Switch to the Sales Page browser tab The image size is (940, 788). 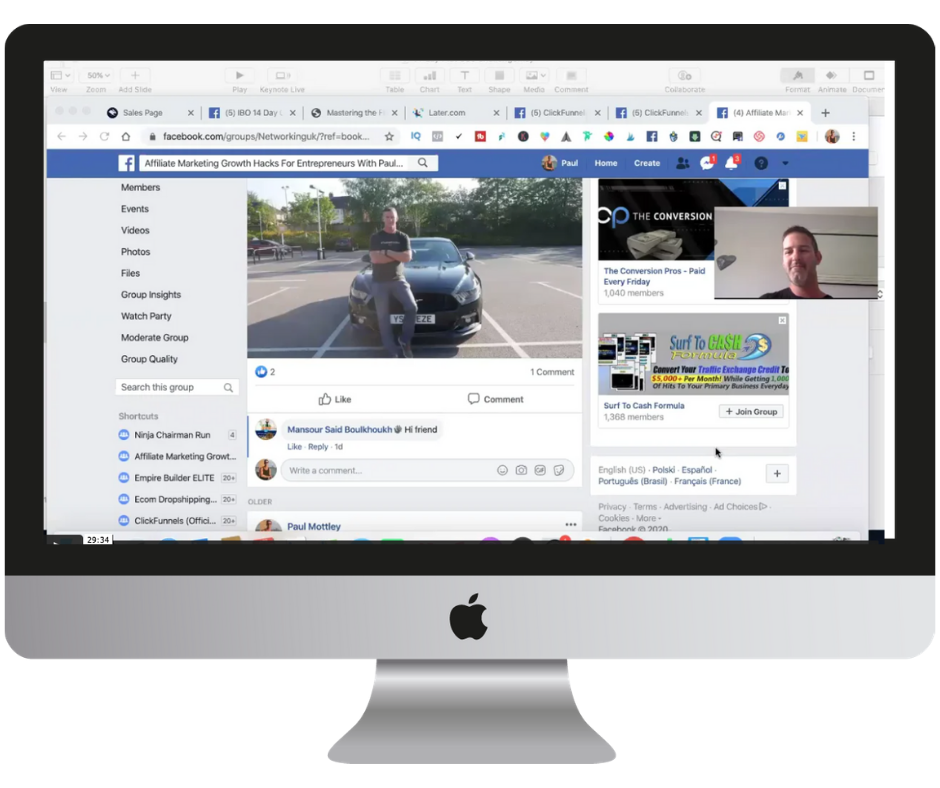coord(142,113)
